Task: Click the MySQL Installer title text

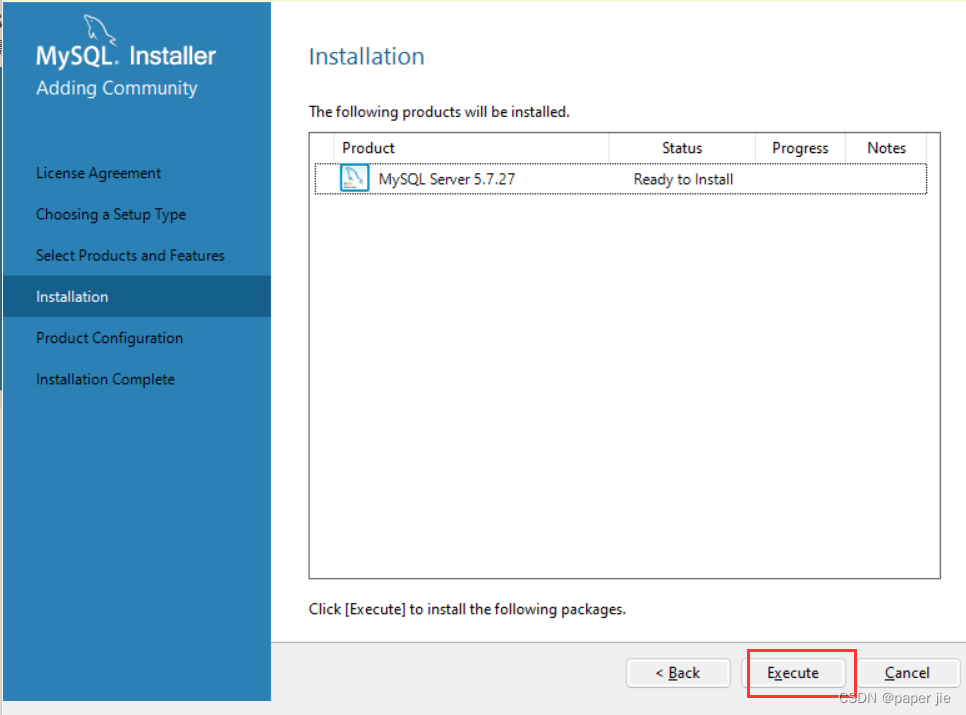Action: coord(126,56)
